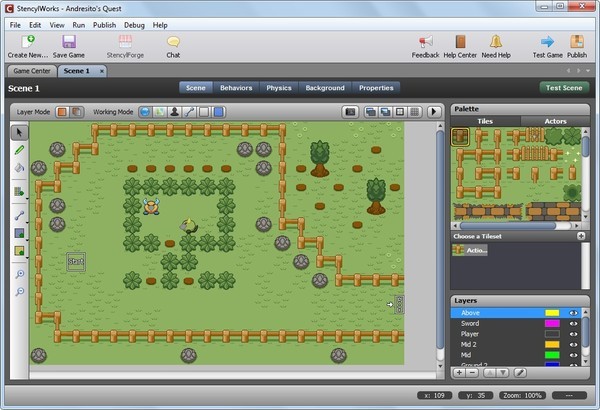Click the play arrow in scene toolbar
This screenshot has height=410, width=600.
[x=434, y=112]
